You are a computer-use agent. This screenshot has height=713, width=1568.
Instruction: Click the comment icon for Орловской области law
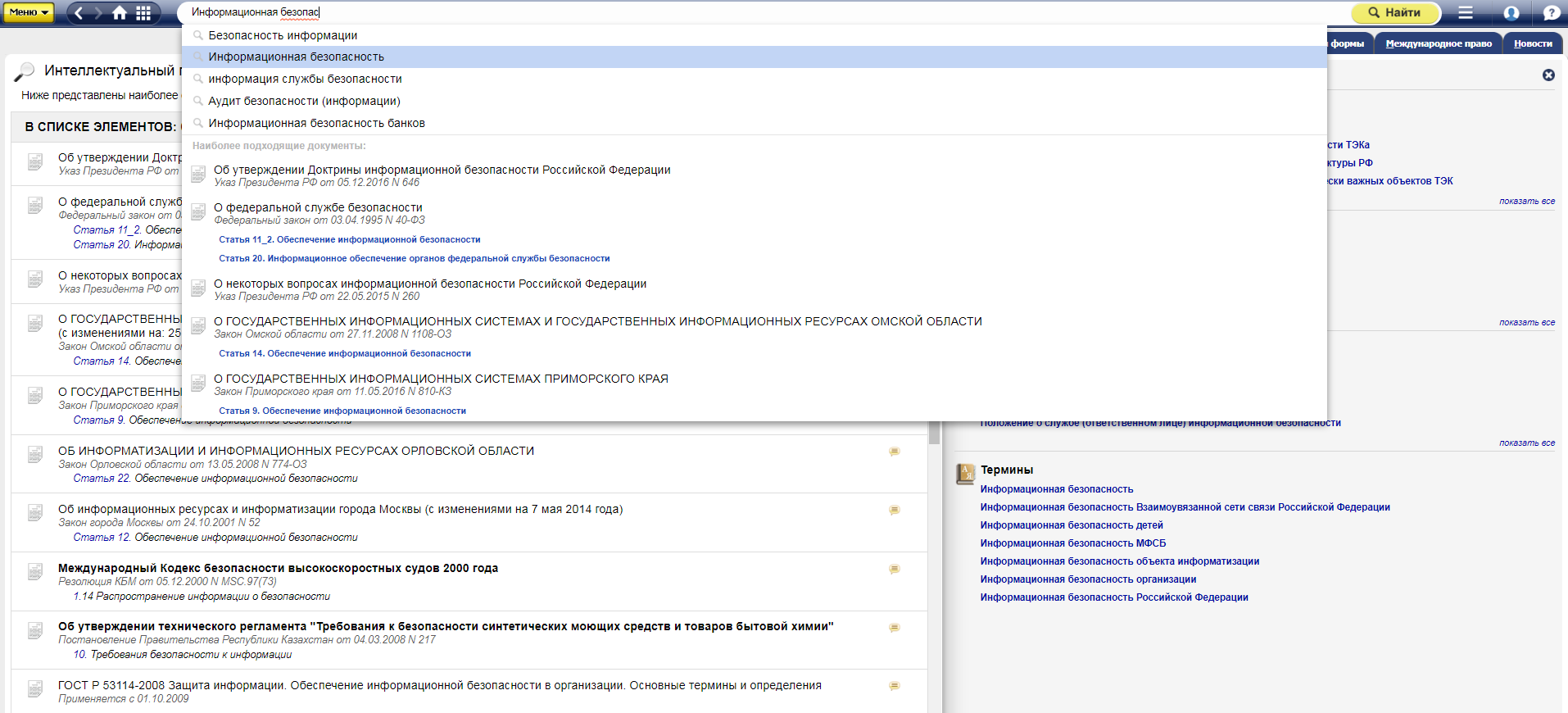click(895, 452)
